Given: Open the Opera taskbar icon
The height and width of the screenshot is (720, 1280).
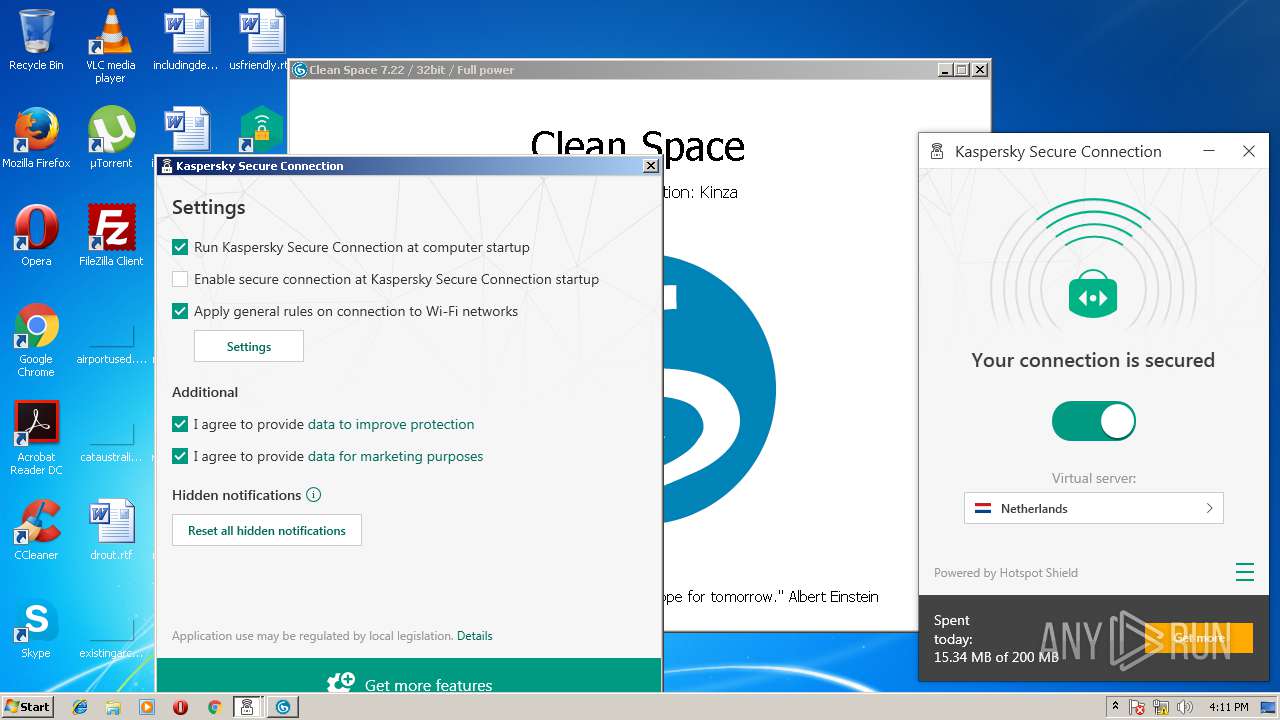Looking at the screenshot, I should click(x=181, y=707).
